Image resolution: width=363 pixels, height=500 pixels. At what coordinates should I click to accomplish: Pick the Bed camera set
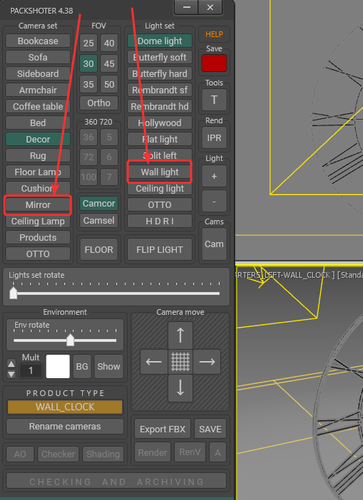tap(38, 123)
